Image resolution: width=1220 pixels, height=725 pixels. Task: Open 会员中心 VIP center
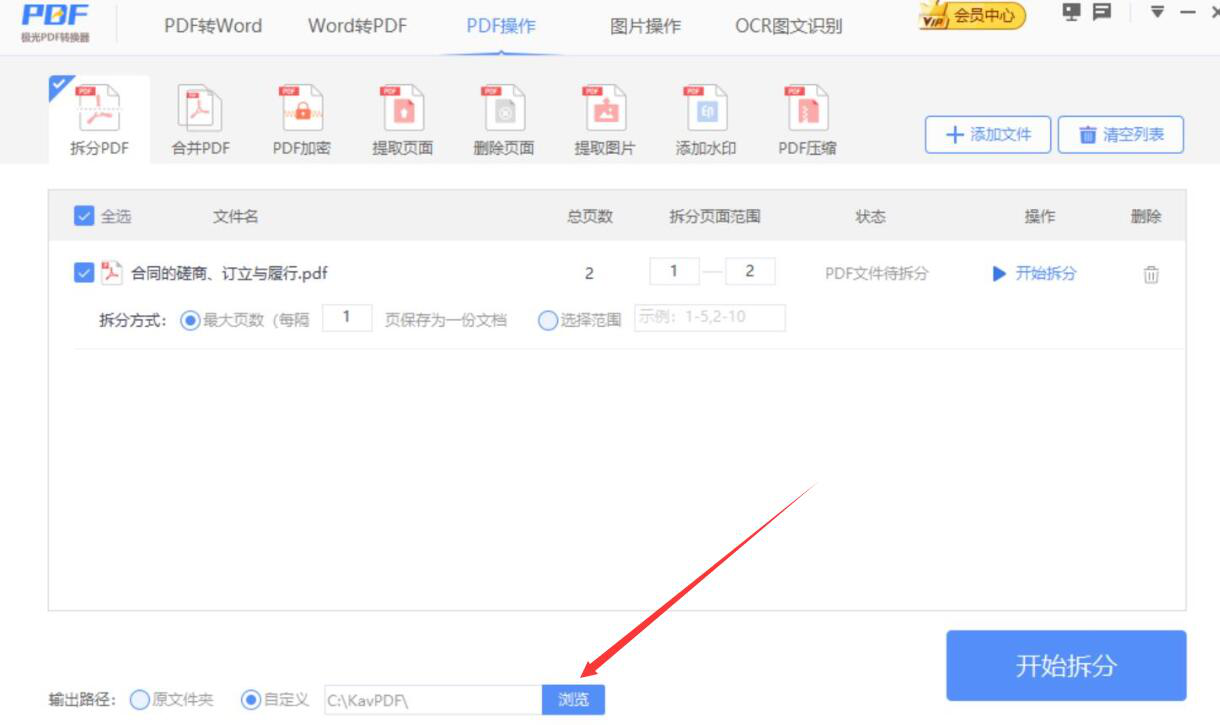click(x=973, y=15)
